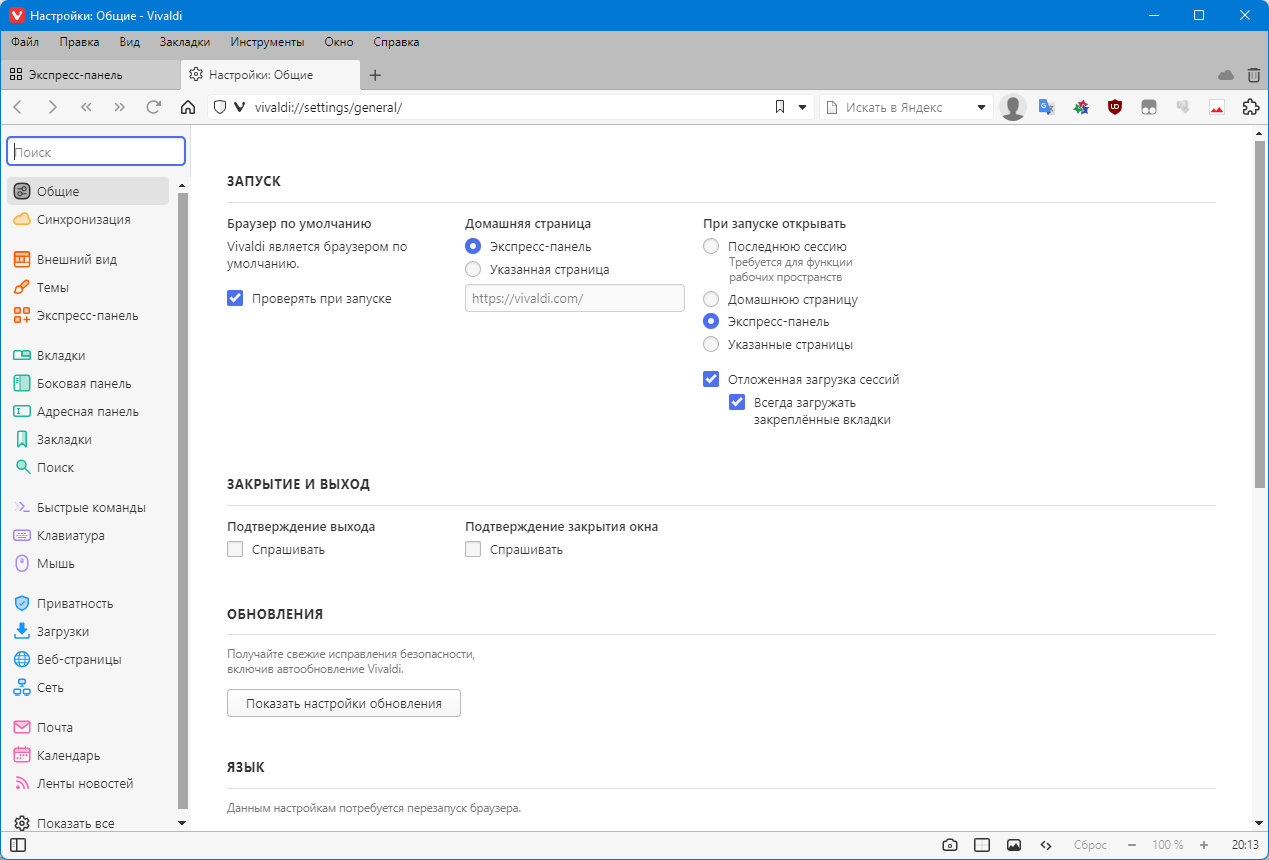The image size is (1269, 860).
Task: Open the bookmark dropdown arrow in address bar
Action: (802, 107)
